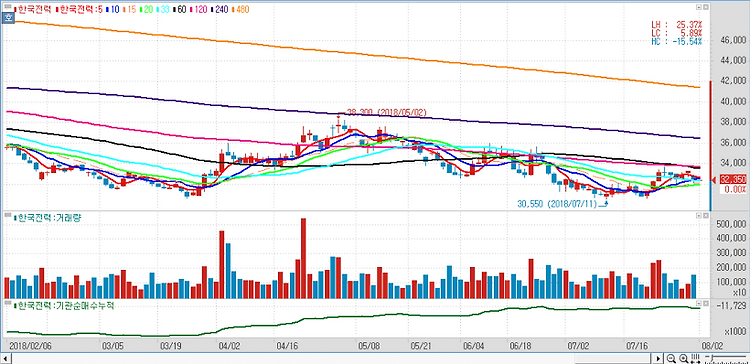
Task: Click the 100,000 volume axis label
Action: click(730, 282)
